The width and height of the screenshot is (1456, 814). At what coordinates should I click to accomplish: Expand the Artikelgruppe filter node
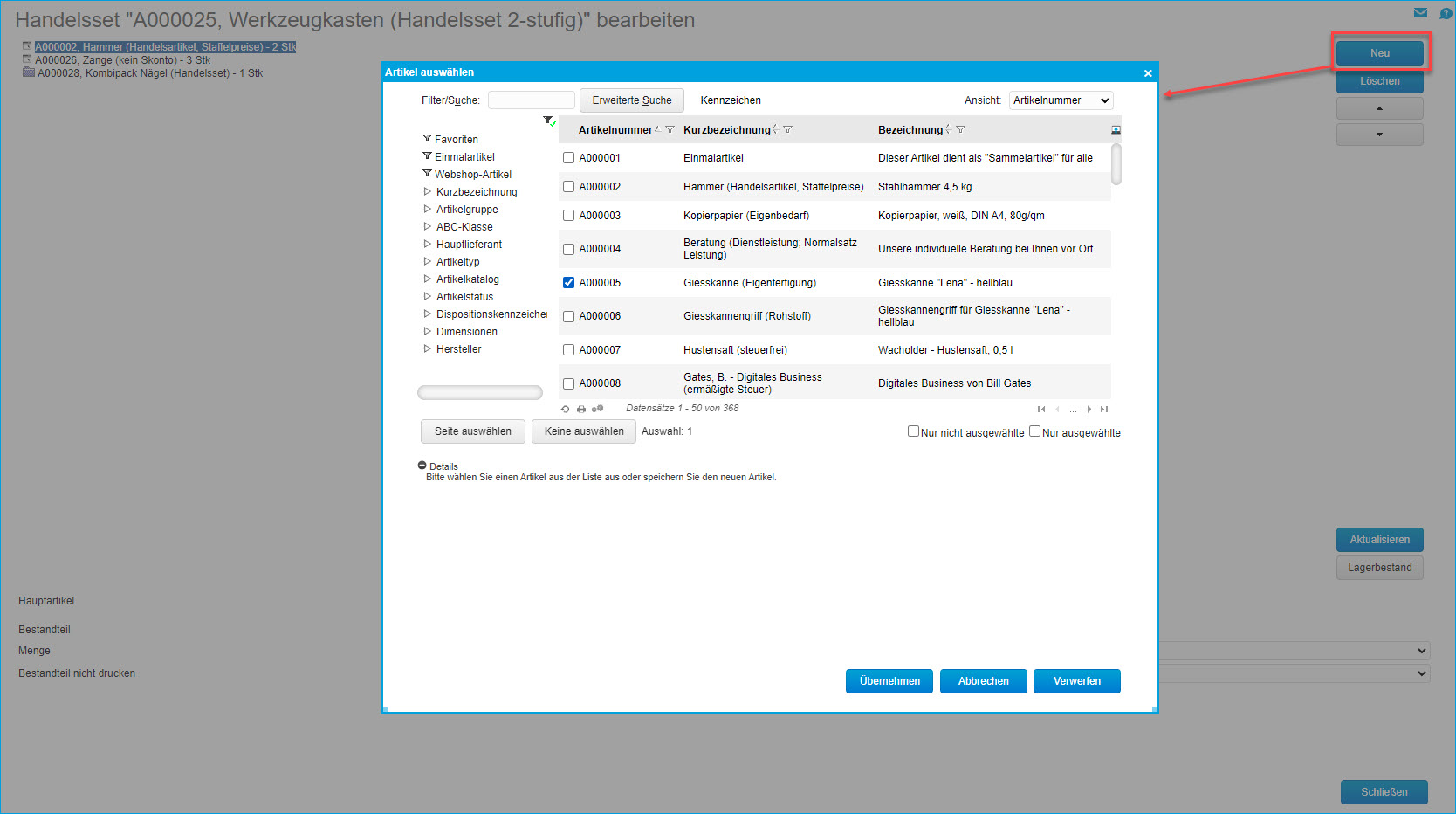(x=428, y=210)
